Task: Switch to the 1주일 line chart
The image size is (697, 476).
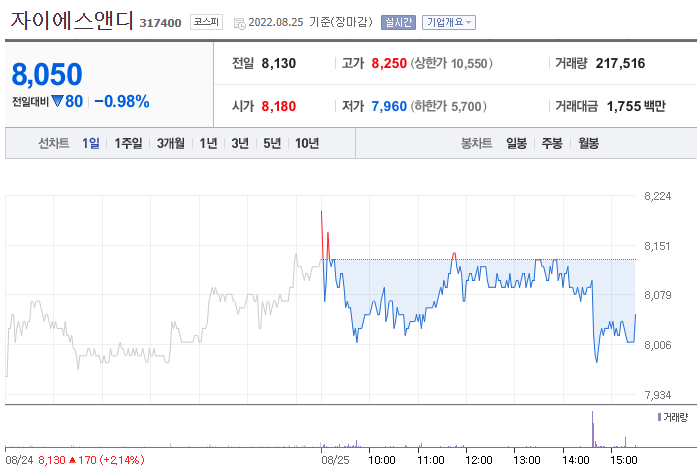Action: click(x=128, y=143)
